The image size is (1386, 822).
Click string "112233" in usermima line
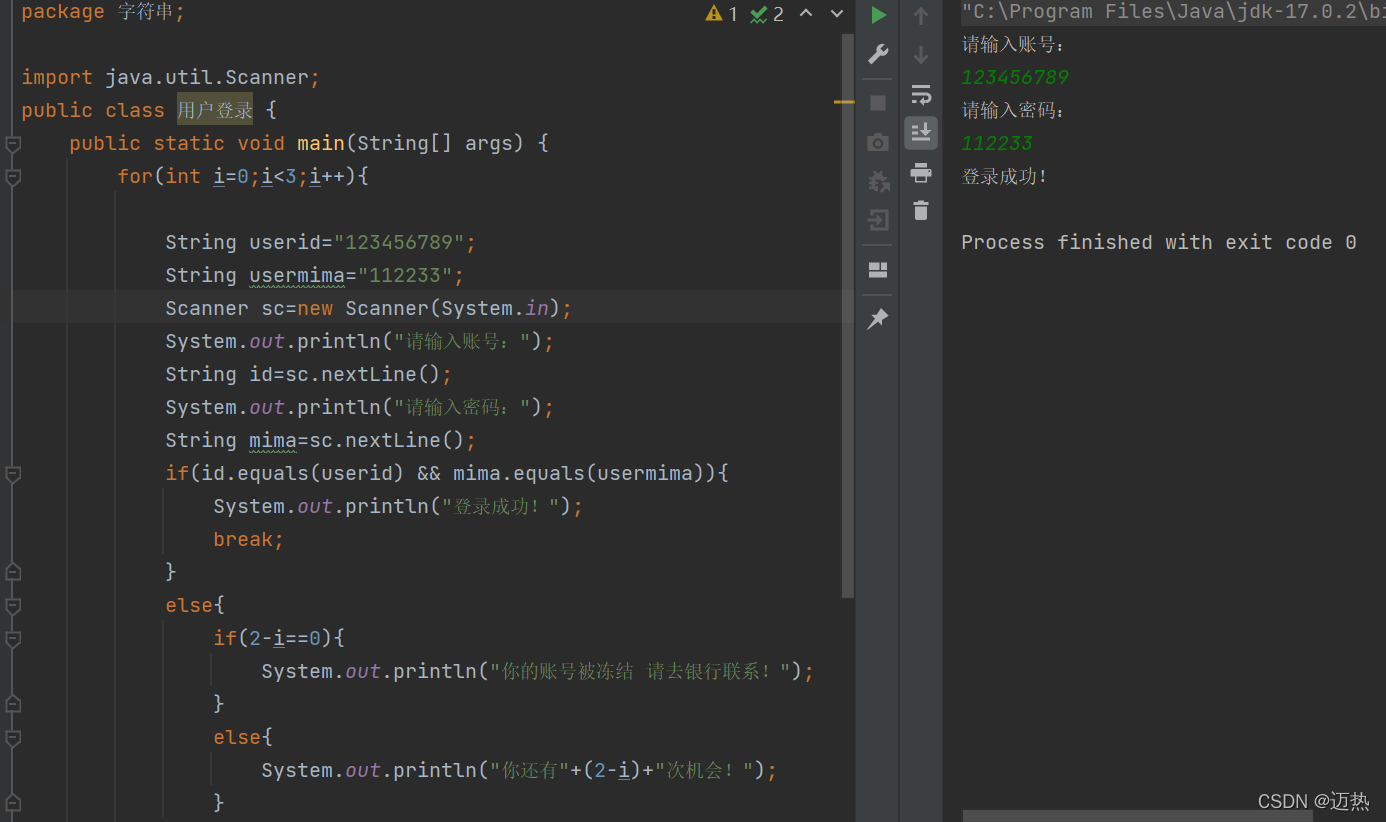click(x=405, y=275)
